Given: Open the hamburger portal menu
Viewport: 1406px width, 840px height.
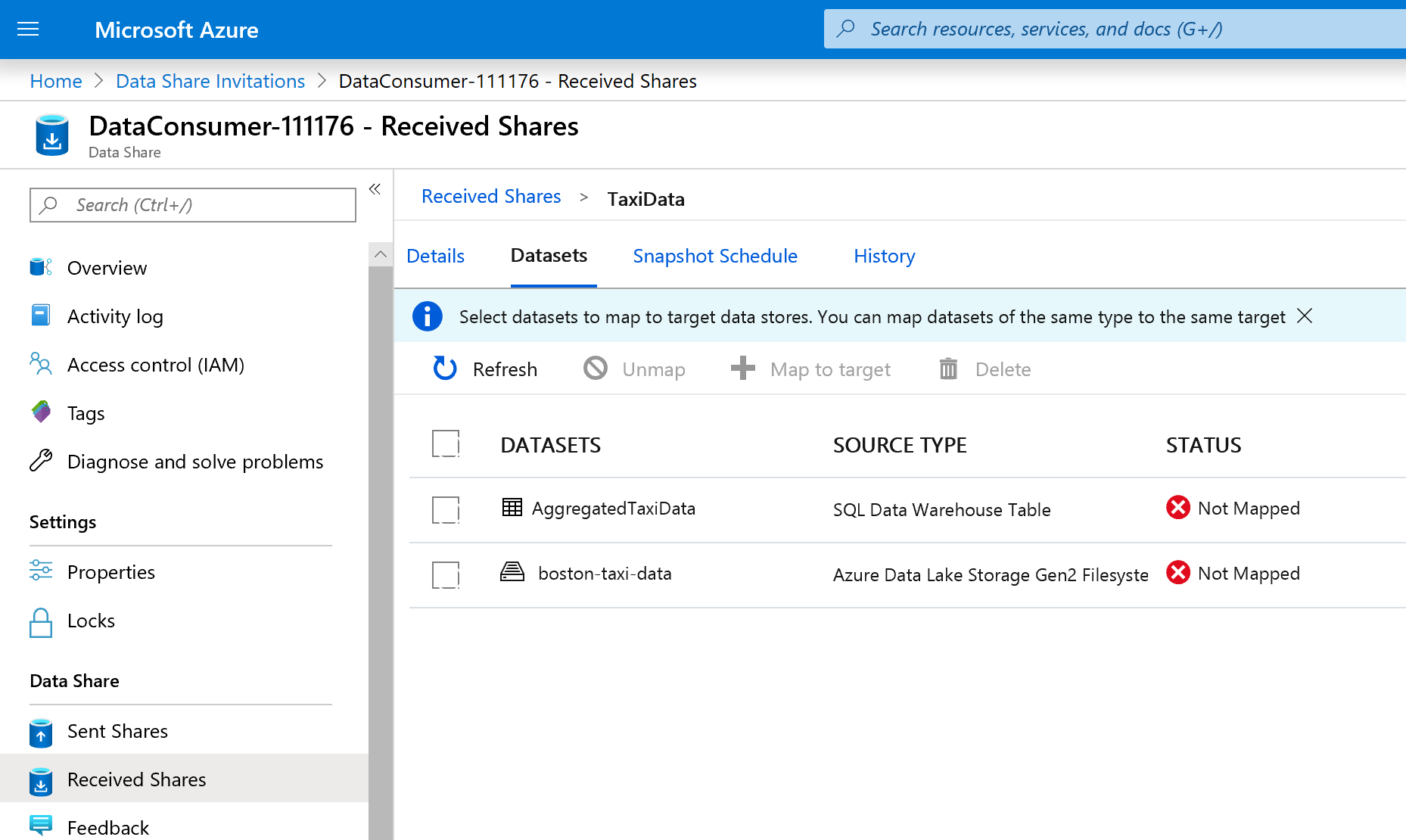Looking at the screenshot, I should coord(28,30).
